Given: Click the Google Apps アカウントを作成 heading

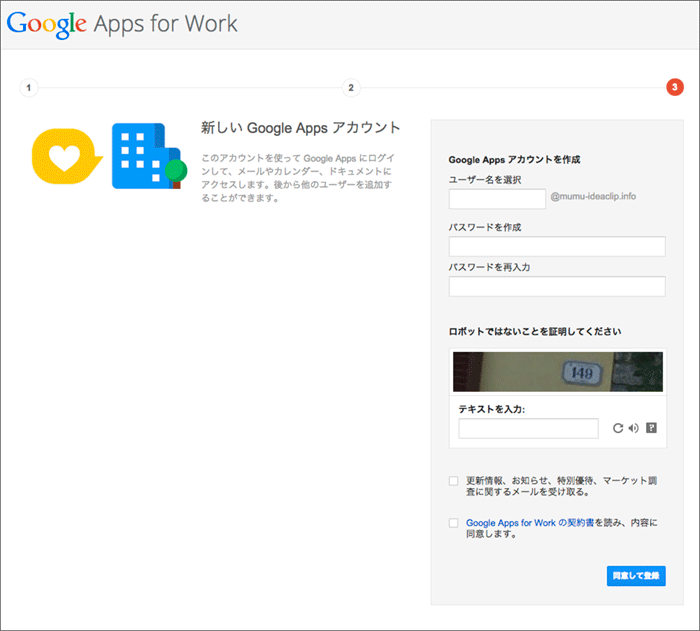Looking at the screenshot, I should click(x=514, y=159).
